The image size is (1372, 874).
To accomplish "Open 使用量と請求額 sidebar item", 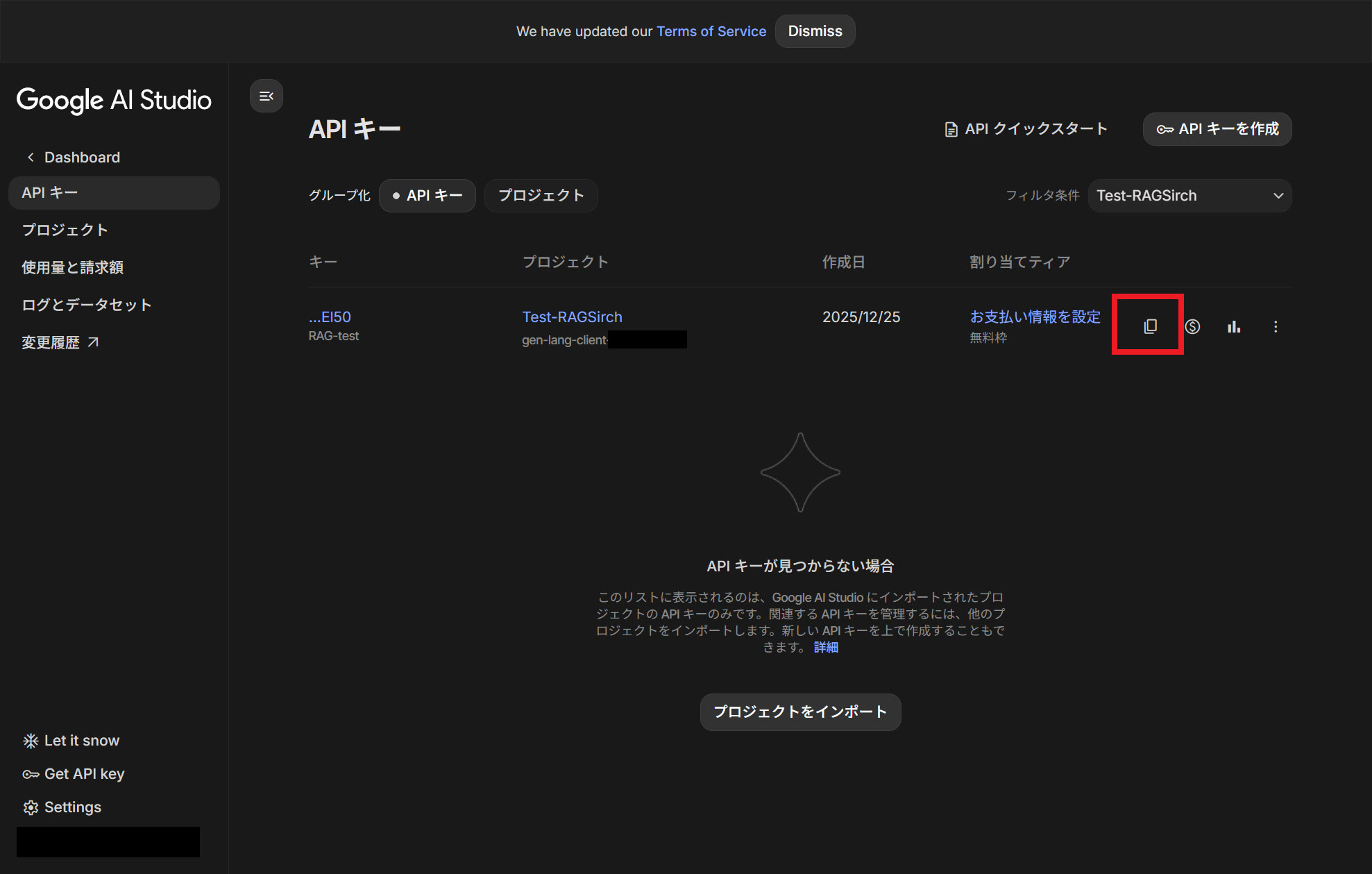I will coord(73,267).
